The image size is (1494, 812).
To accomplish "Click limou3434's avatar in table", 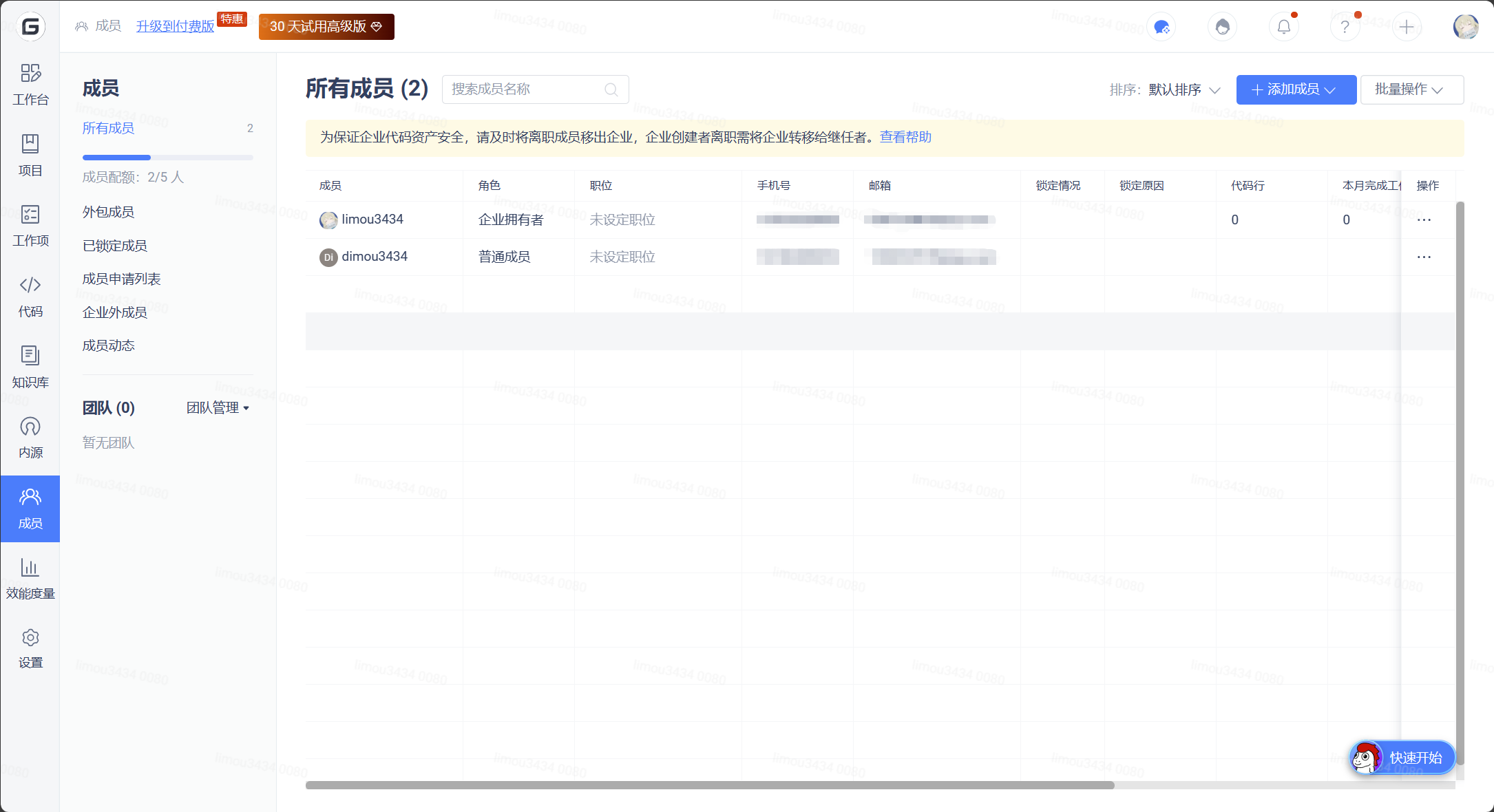I will pos(328,220).
